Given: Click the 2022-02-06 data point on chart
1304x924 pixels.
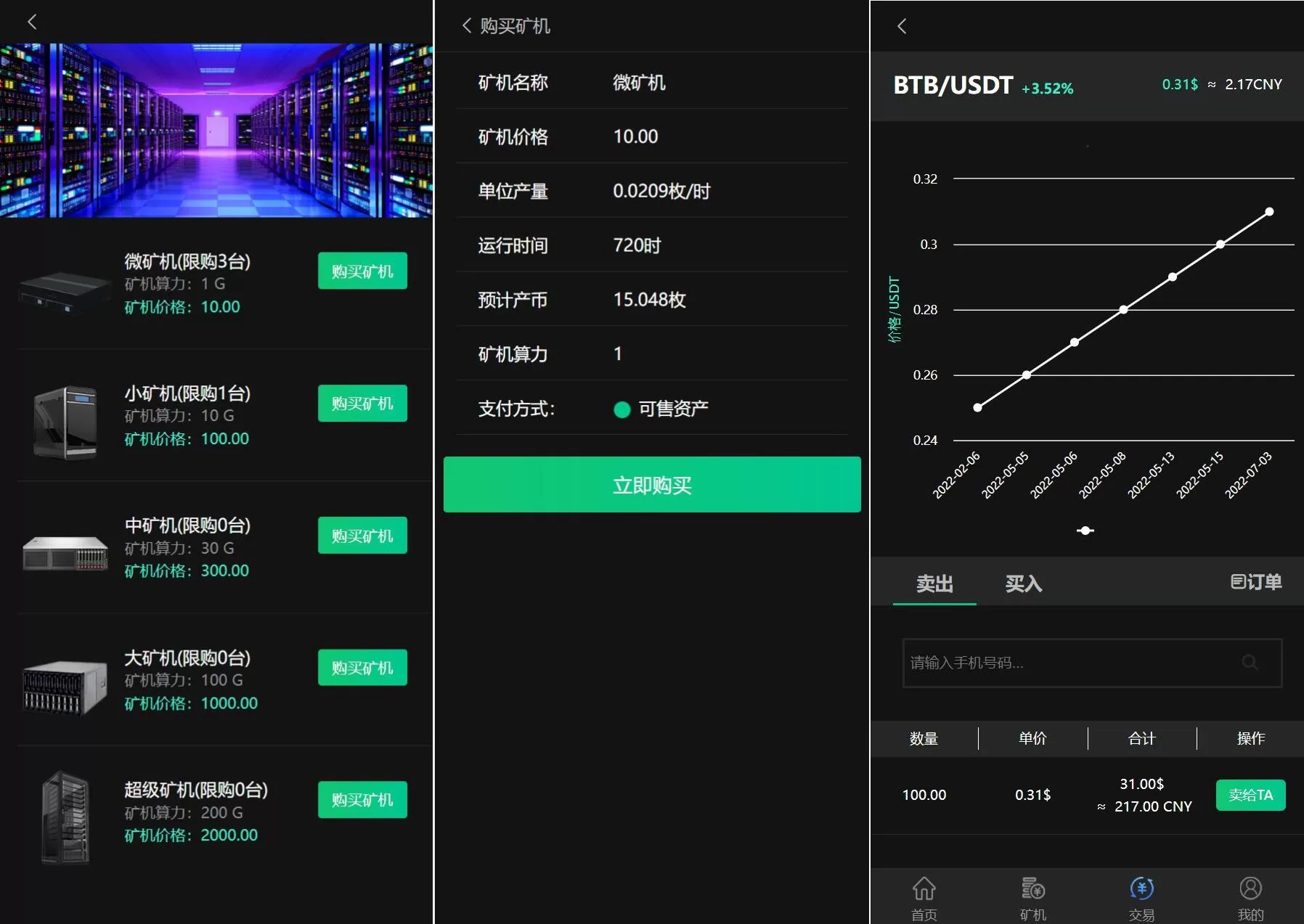Looking at the screenshot, I should tap(977, 407).
